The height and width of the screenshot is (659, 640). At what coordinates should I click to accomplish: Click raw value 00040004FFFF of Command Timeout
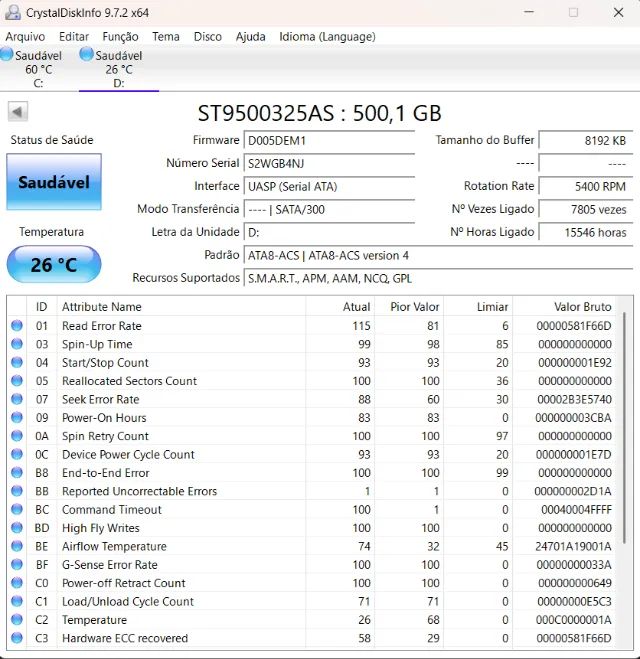pos(576,509)
